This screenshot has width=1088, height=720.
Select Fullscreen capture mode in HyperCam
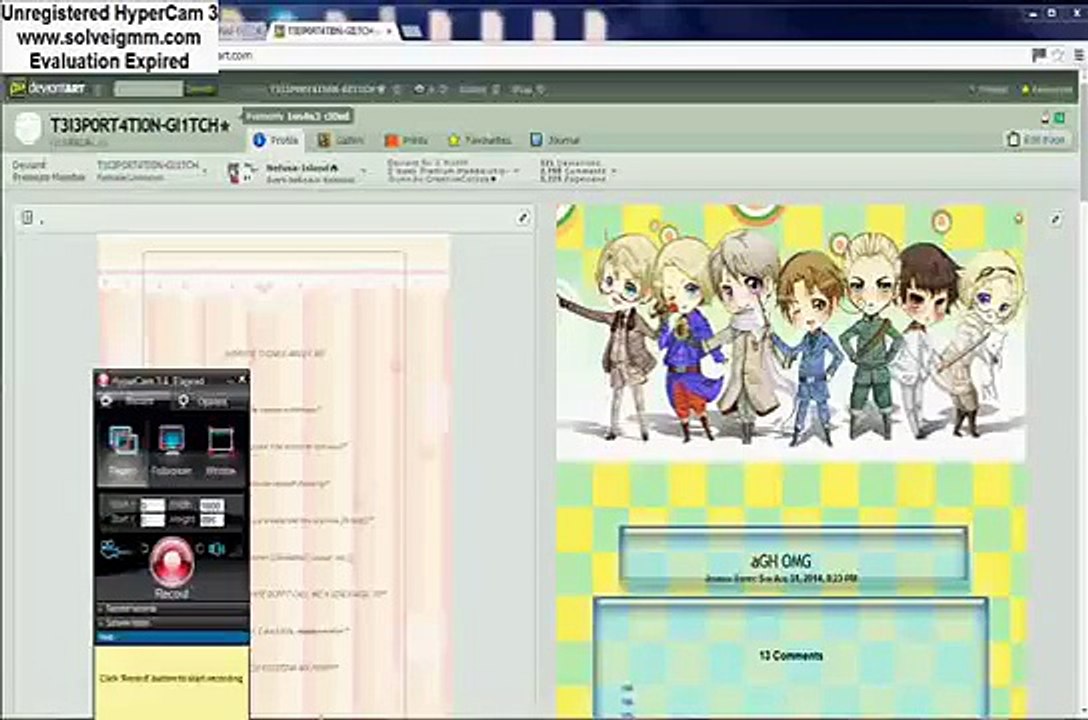click(171, 451)
